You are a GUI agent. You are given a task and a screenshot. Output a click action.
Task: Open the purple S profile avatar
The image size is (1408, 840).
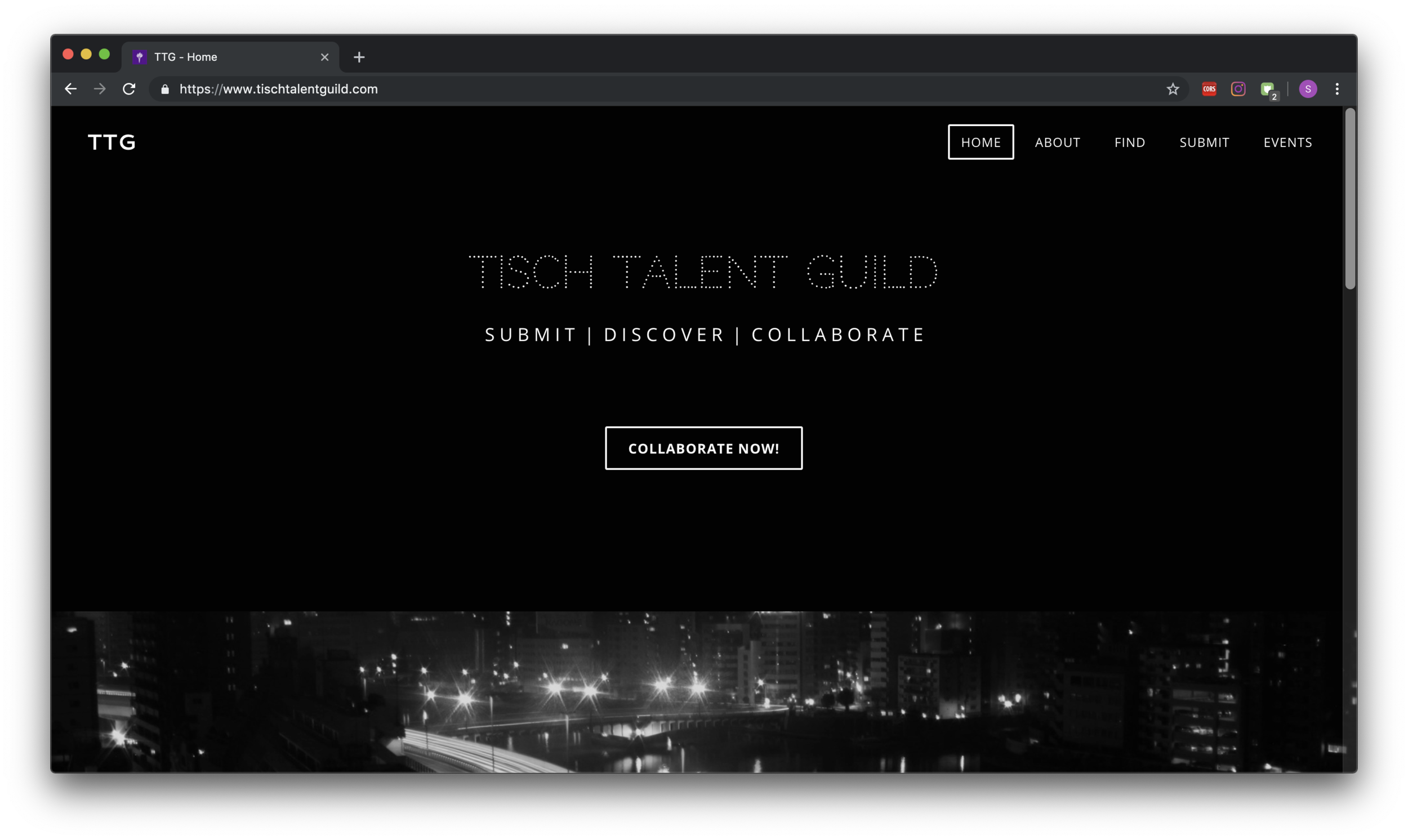(x=1307, y=89)
